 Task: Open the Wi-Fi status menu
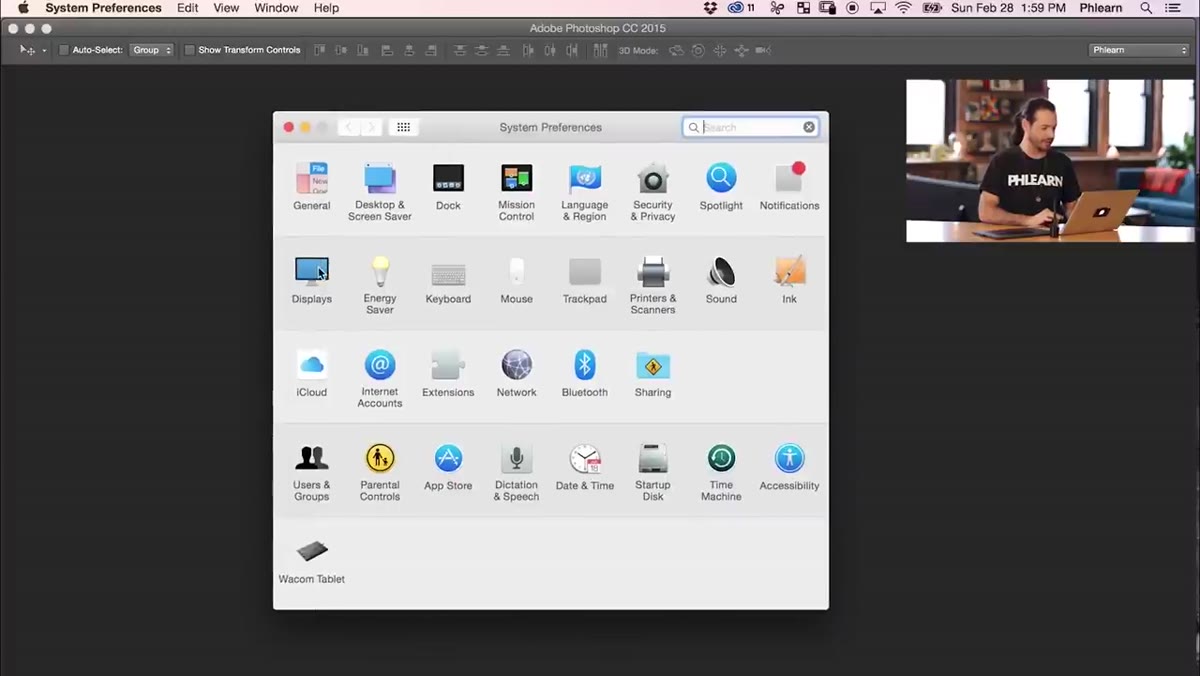click(x=904, y=8)
